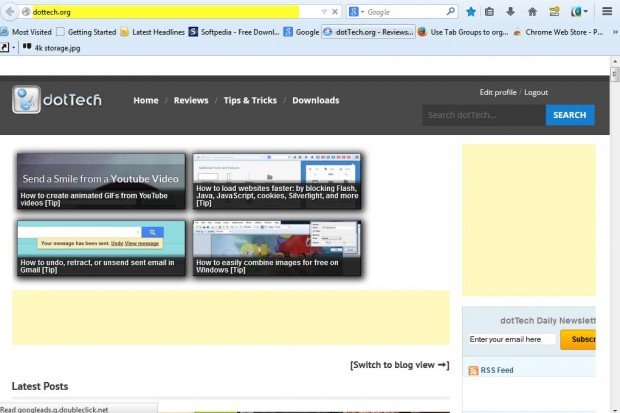Open the Google bookmark in bookmarks bar
The width and height of the screenshot is (620, 413).
point(302,32)
